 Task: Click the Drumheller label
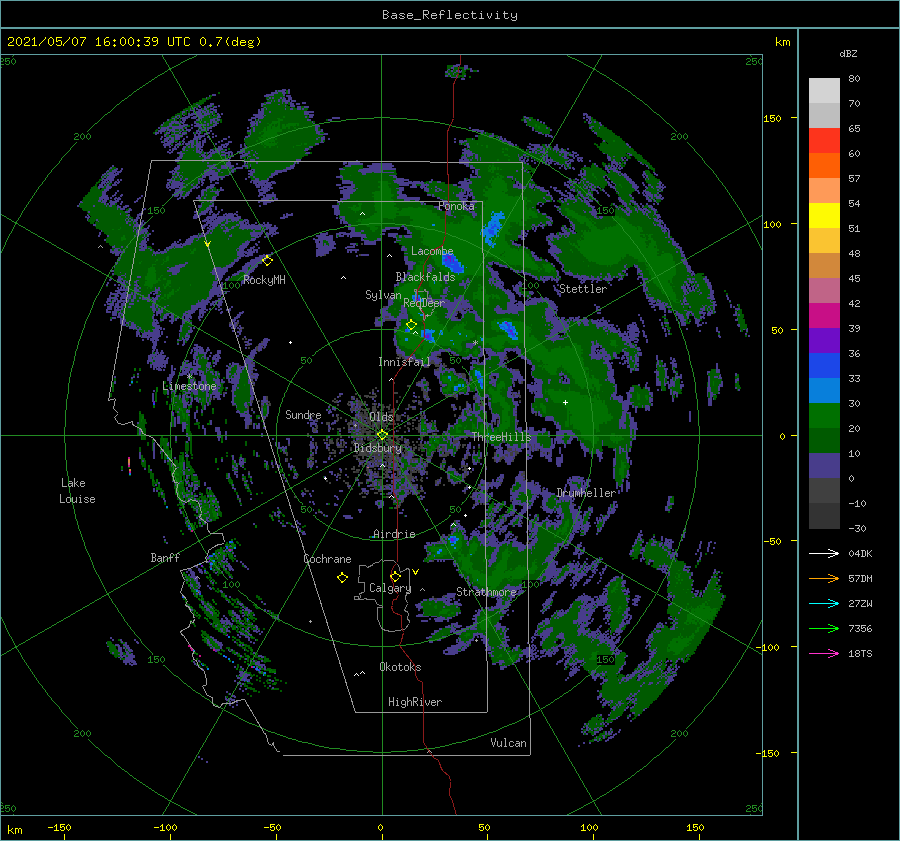click(586, 493)
